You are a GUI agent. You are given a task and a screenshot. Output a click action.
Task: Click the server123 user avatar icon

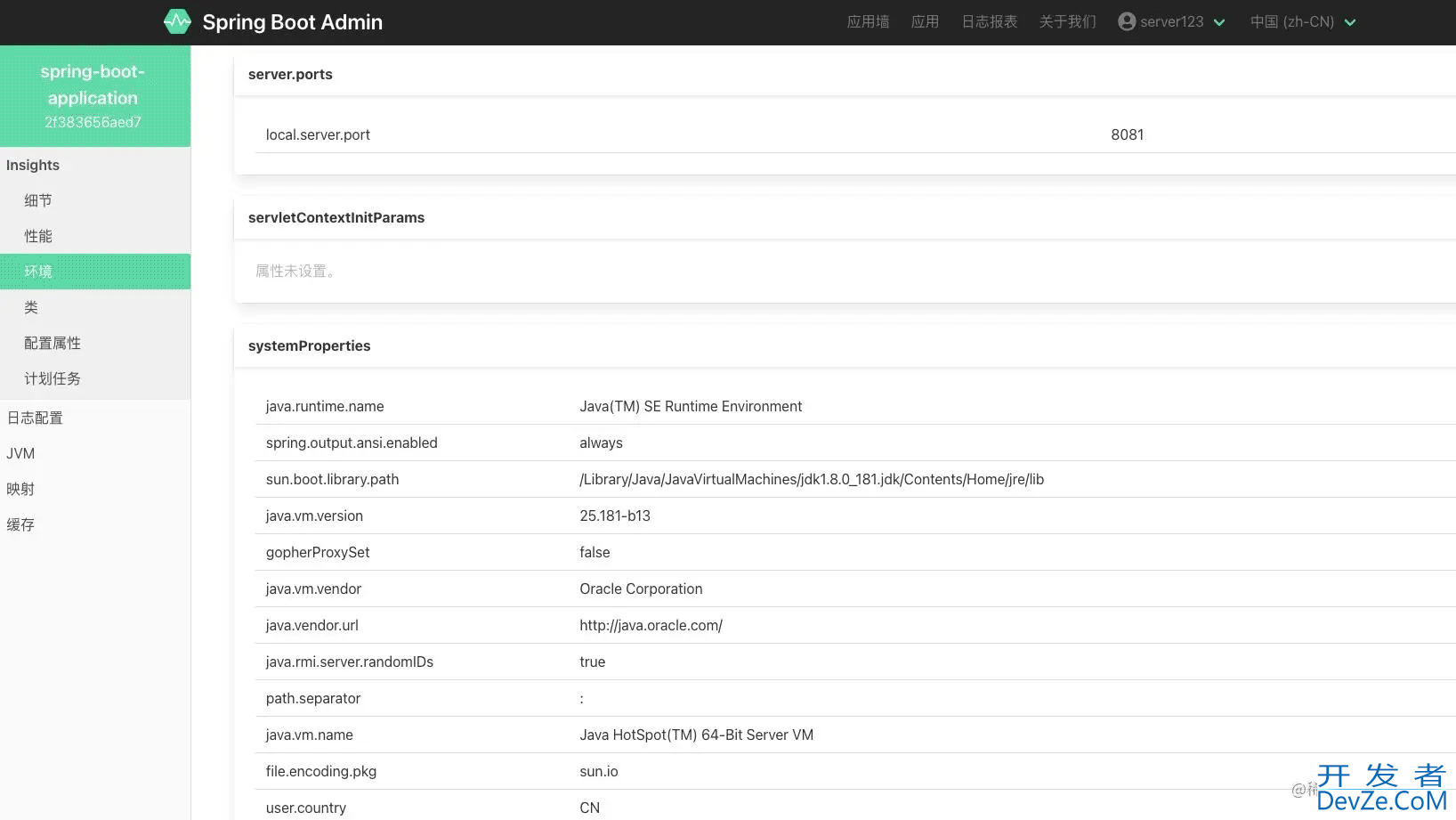coord(1127,21)
